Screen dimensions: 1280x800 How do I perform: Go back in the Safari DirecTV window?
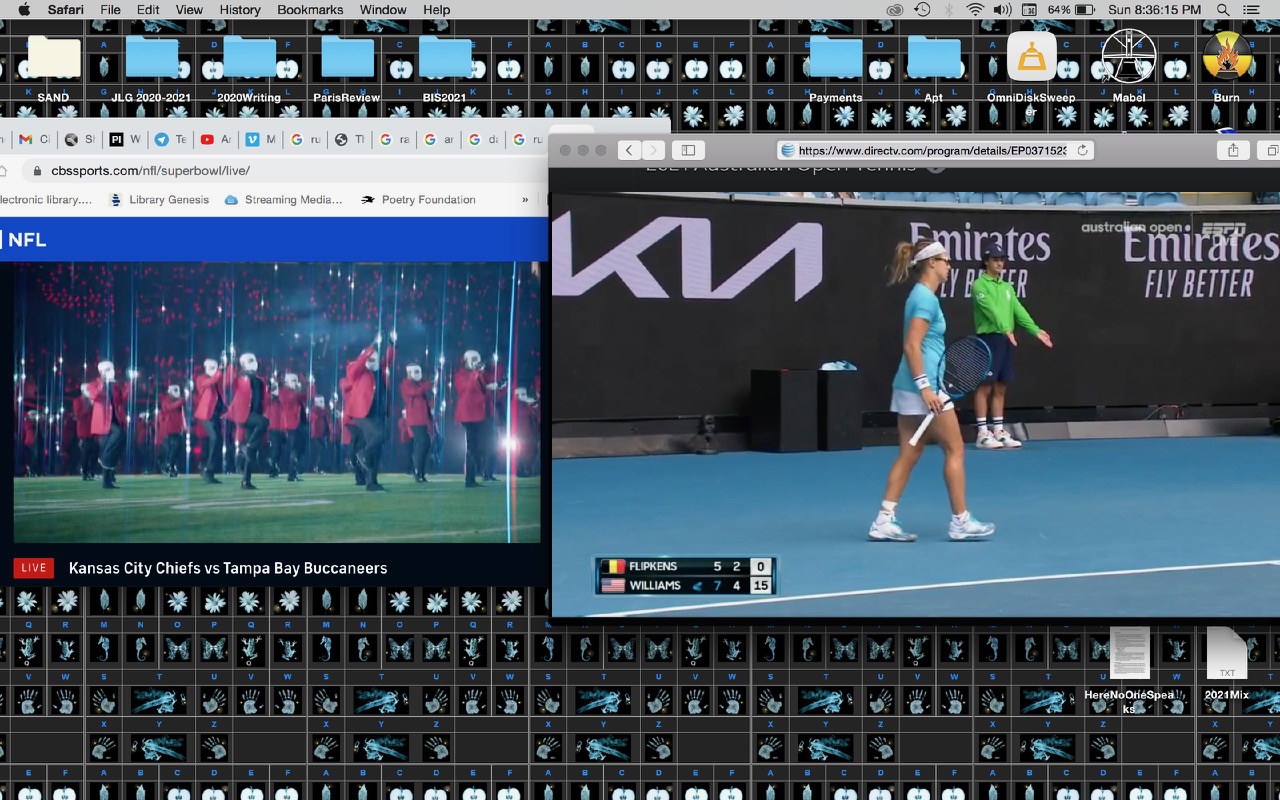(629, 150)
